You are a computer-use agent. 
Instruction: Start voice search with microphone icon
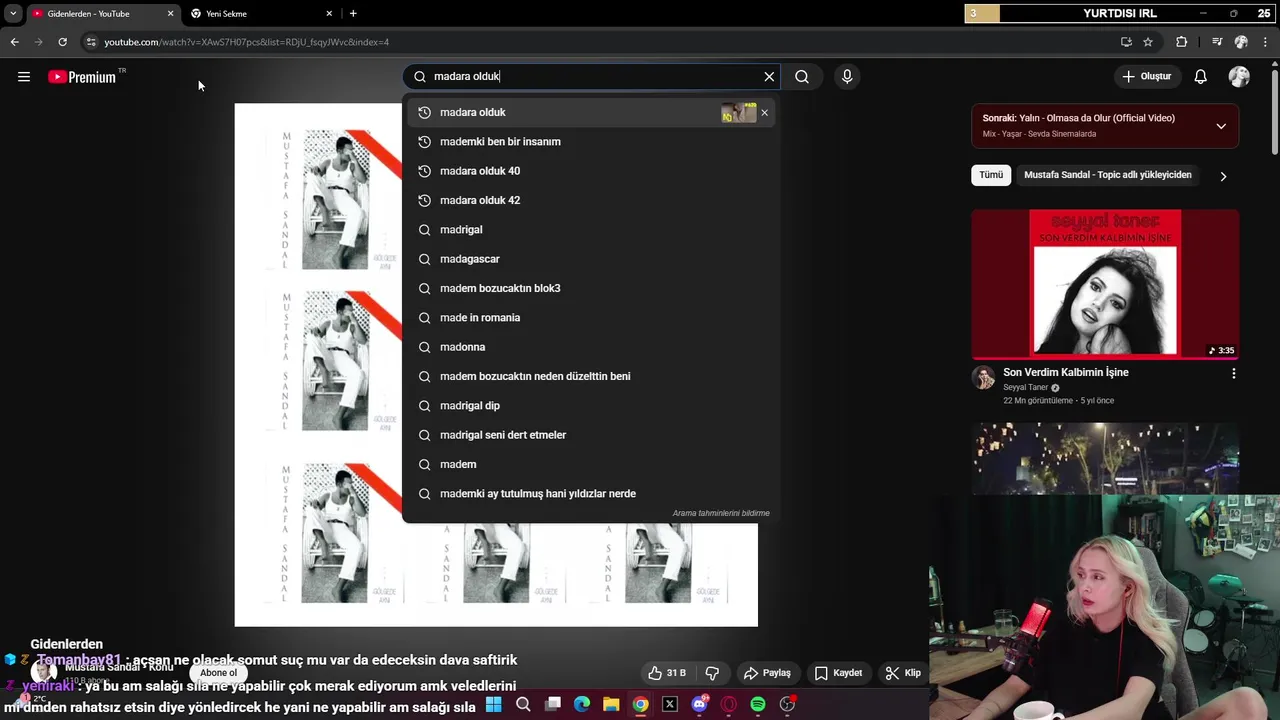pyautogui.click(x=847, y=77)
